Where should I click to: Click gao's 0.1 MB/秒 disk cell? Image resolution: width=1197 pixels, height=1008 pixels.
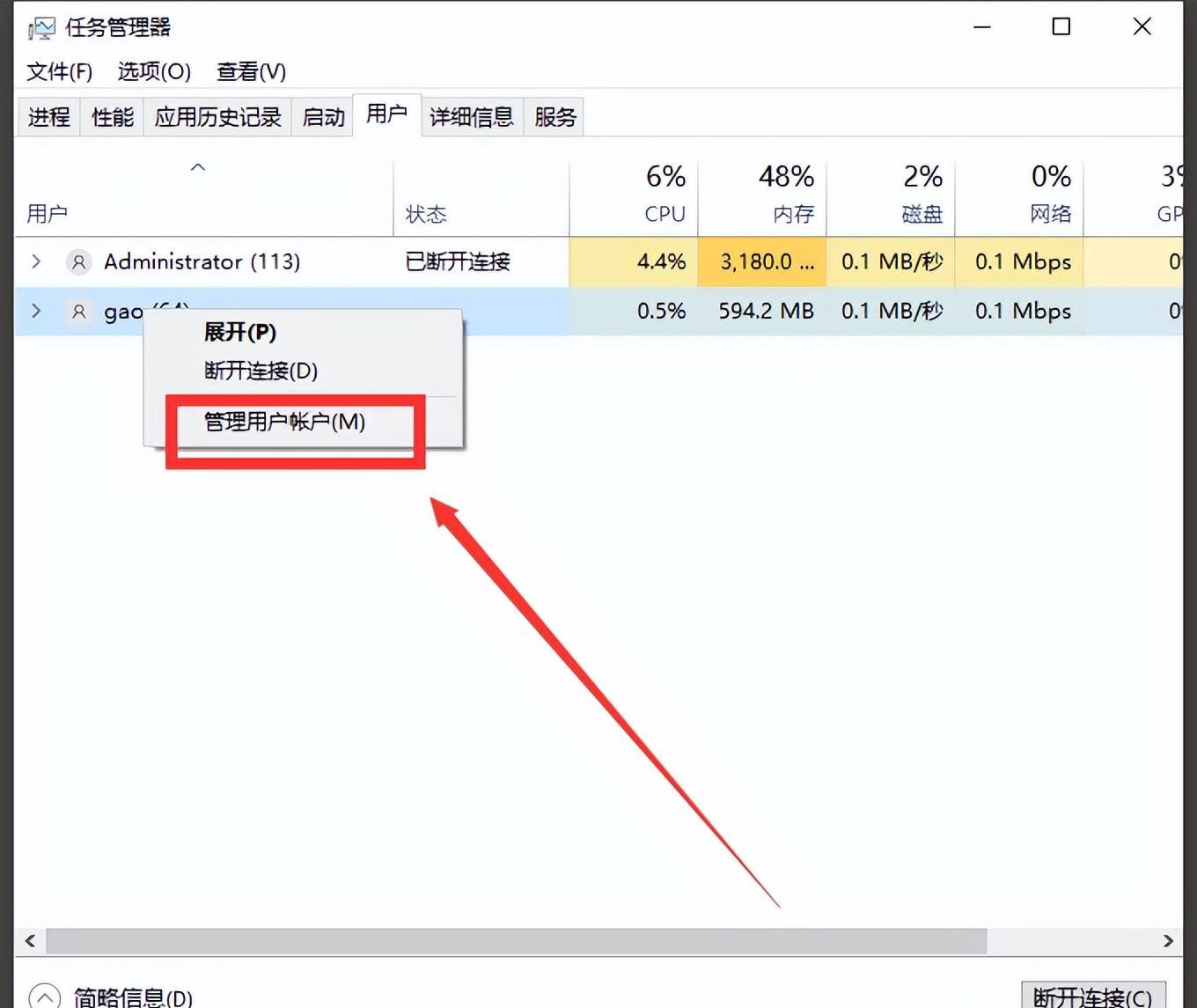[x=891, y=311]
